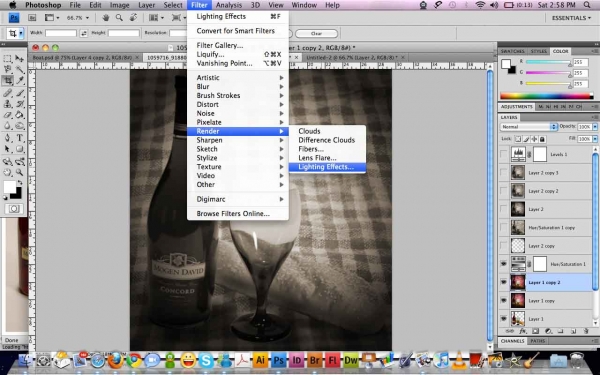Choose Lens Flare... from Render submenu
This screenshot has height=375, width=600.
[x=327, y=158]
